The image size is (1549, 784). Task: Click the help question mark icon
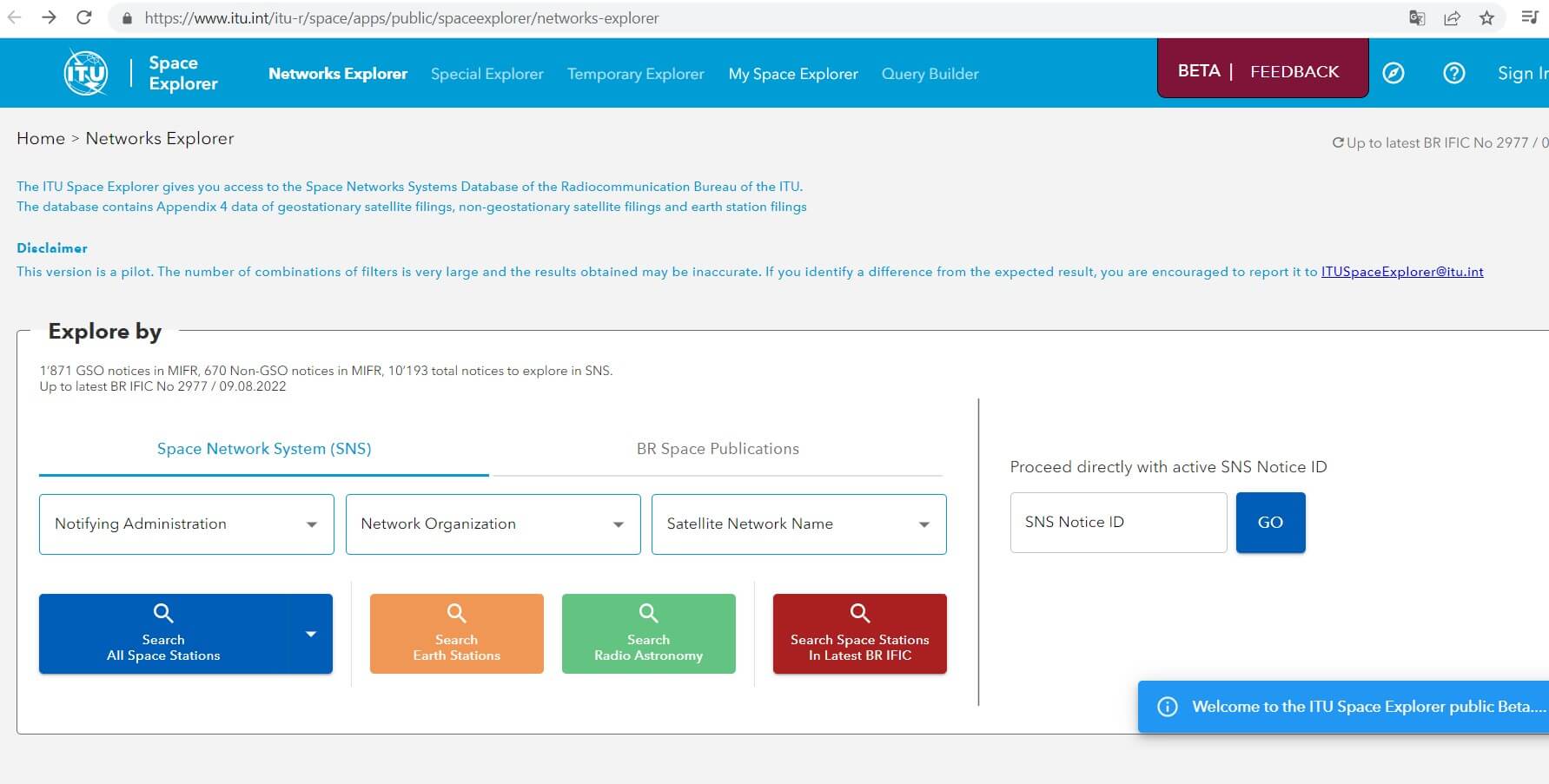click(1453, 73)
